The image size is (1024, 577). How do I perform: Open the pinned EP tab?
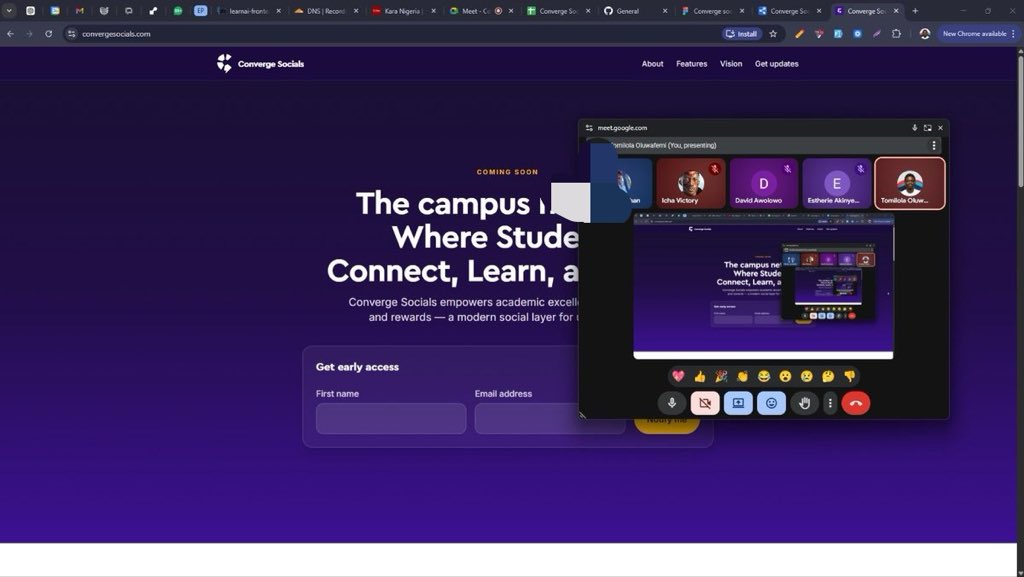pyautogui.click(x=200, y=11)
